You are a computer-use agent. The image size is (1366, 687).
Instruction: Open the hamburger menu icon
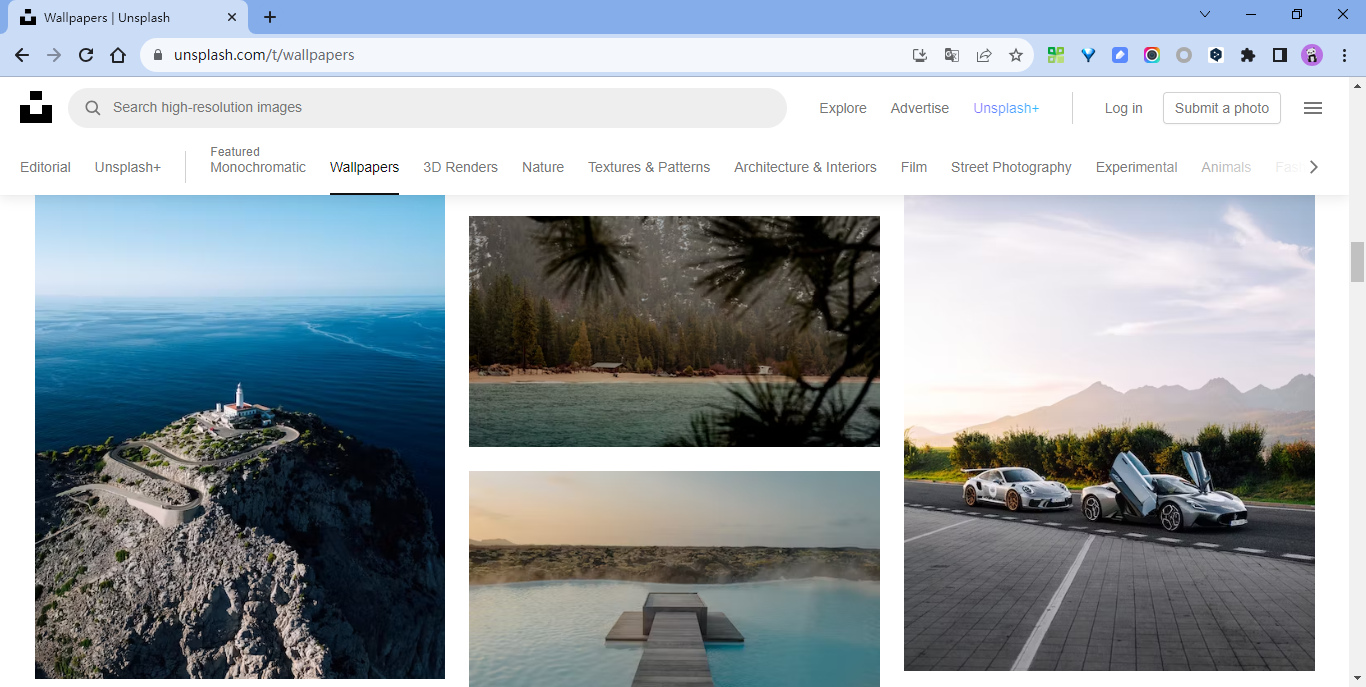tap(1313, 108)
